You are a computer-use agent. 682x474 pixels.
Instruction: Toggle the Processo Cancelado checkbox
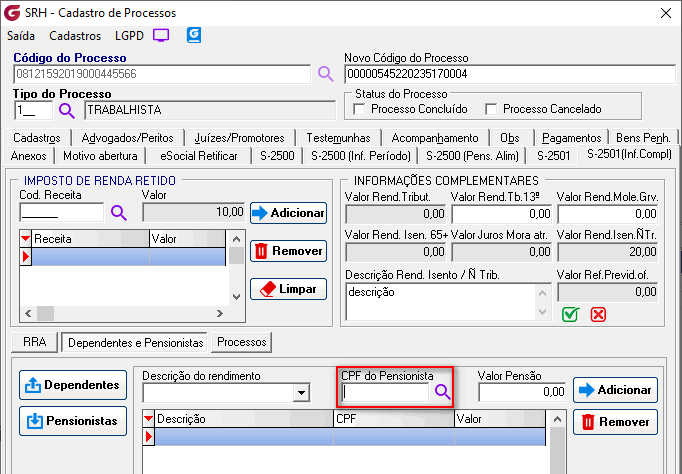[491, 109]
